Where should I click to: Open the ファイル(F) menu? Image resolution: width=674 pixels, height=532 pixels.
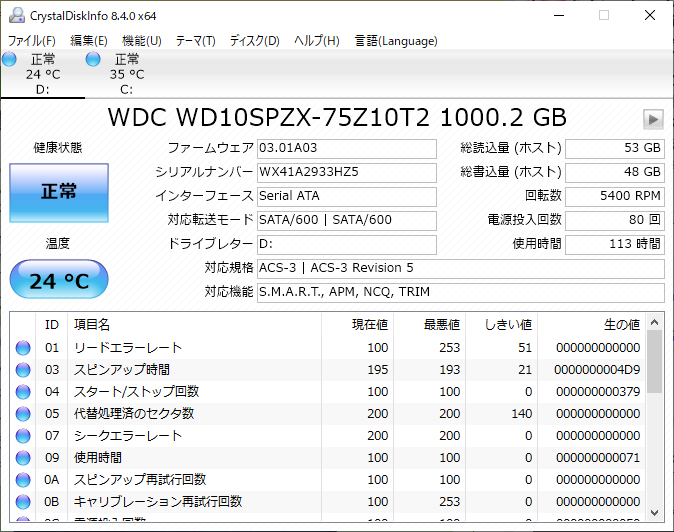(x=32, y=41)
